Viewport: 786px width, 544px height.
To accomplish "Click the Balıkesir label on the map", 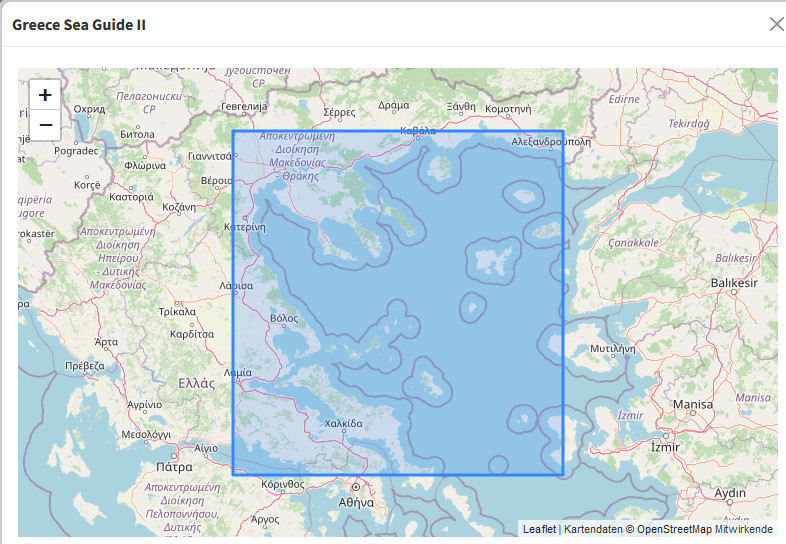I will 731,284.
